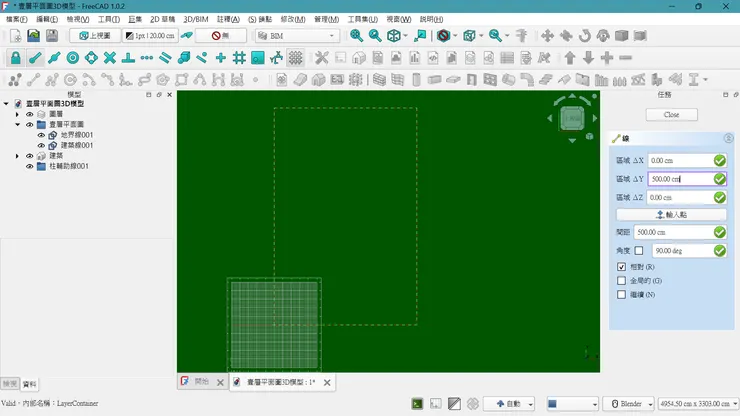
Task: Click the snap intersection X icon
Action: (x=109, y=58)
